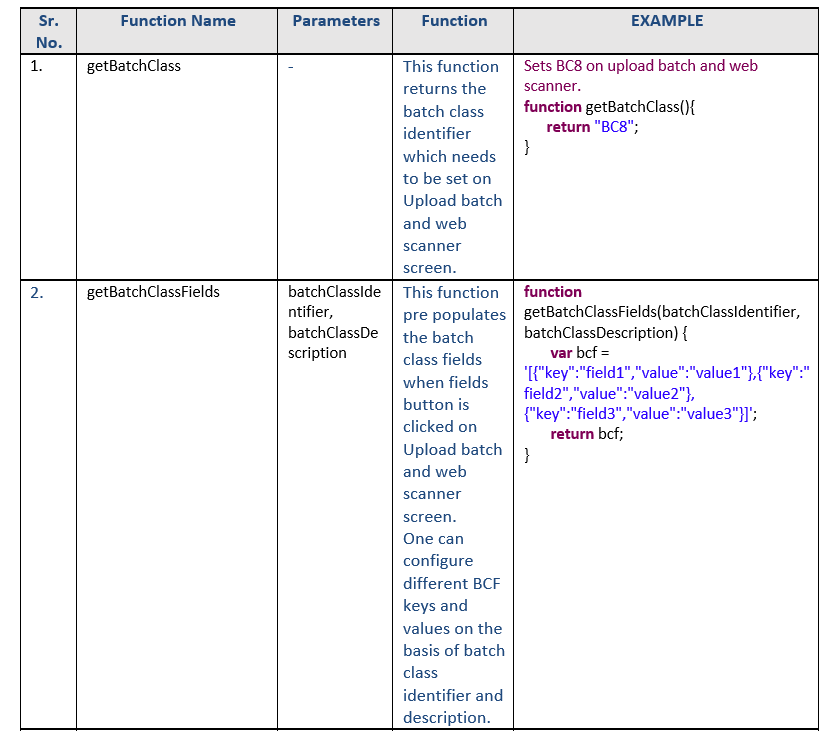The image size is (840, 731).
Task: Click the serial number 2. cell
Action: [36, 293]
